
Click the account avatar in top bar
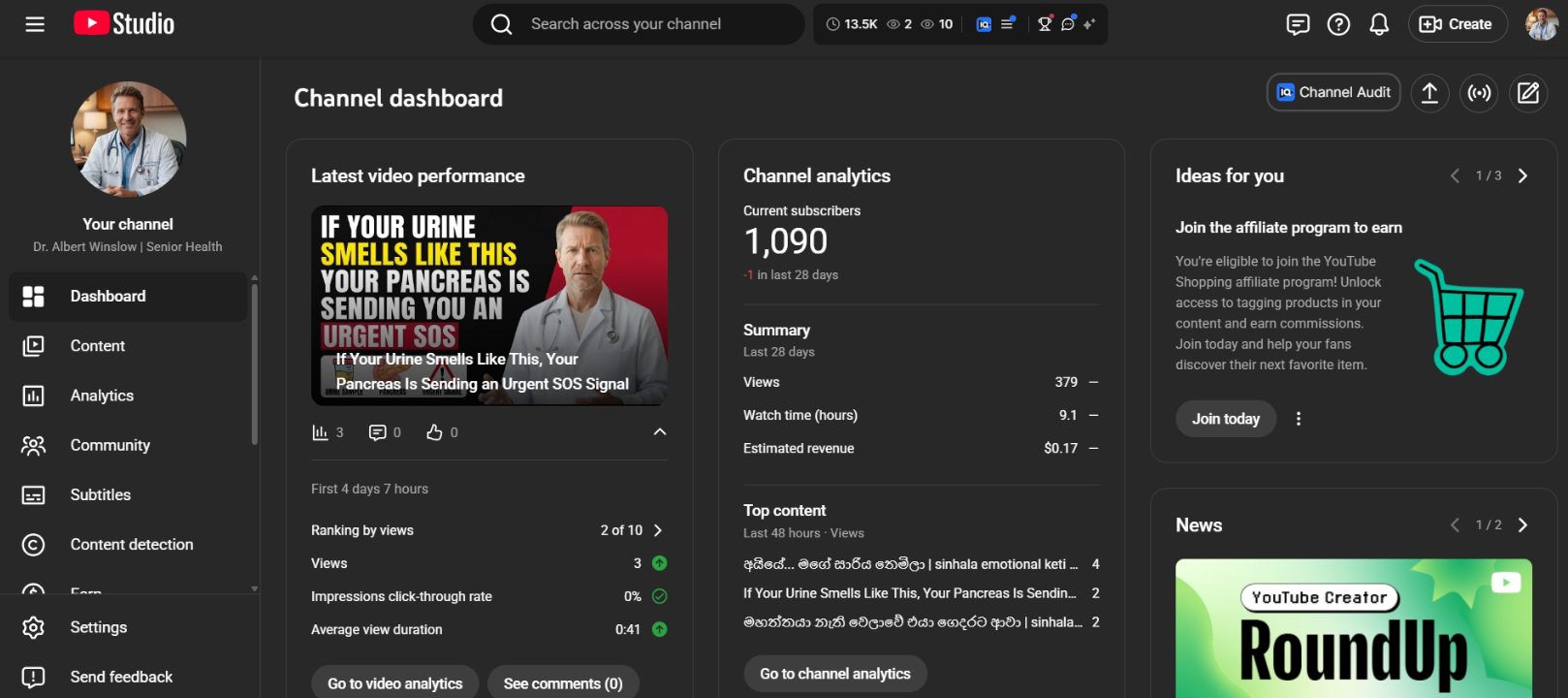click(x=1541, y=24)
